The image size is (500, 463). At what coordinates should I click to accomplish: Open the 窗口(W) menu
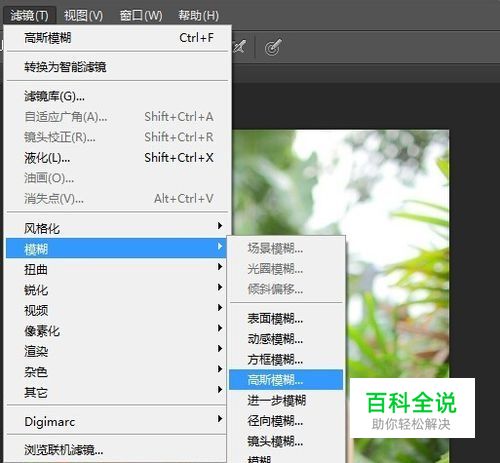[x=141, y=15]
